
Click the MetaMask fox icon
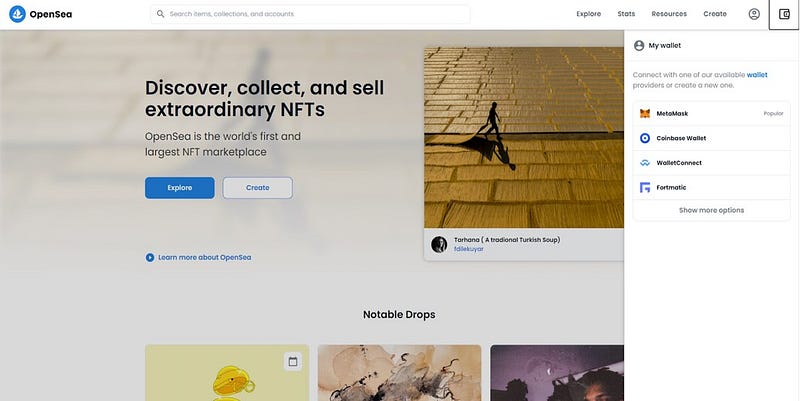[645, 113]
